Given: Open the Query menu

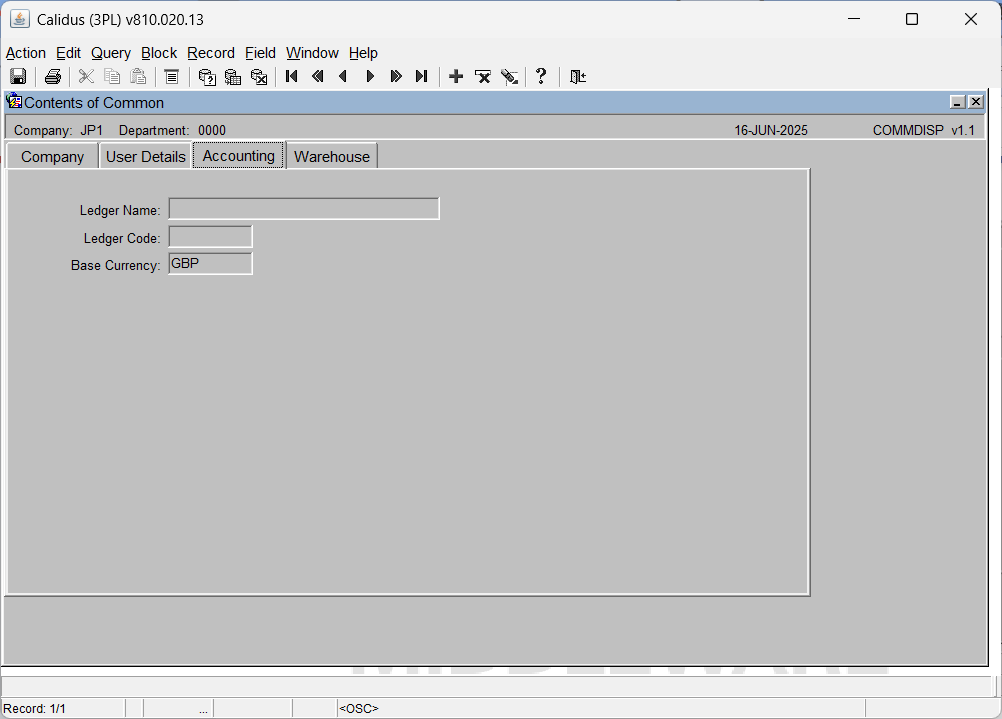Looking at the screenshot, I should pyautogui.click(x=111, y=53).
